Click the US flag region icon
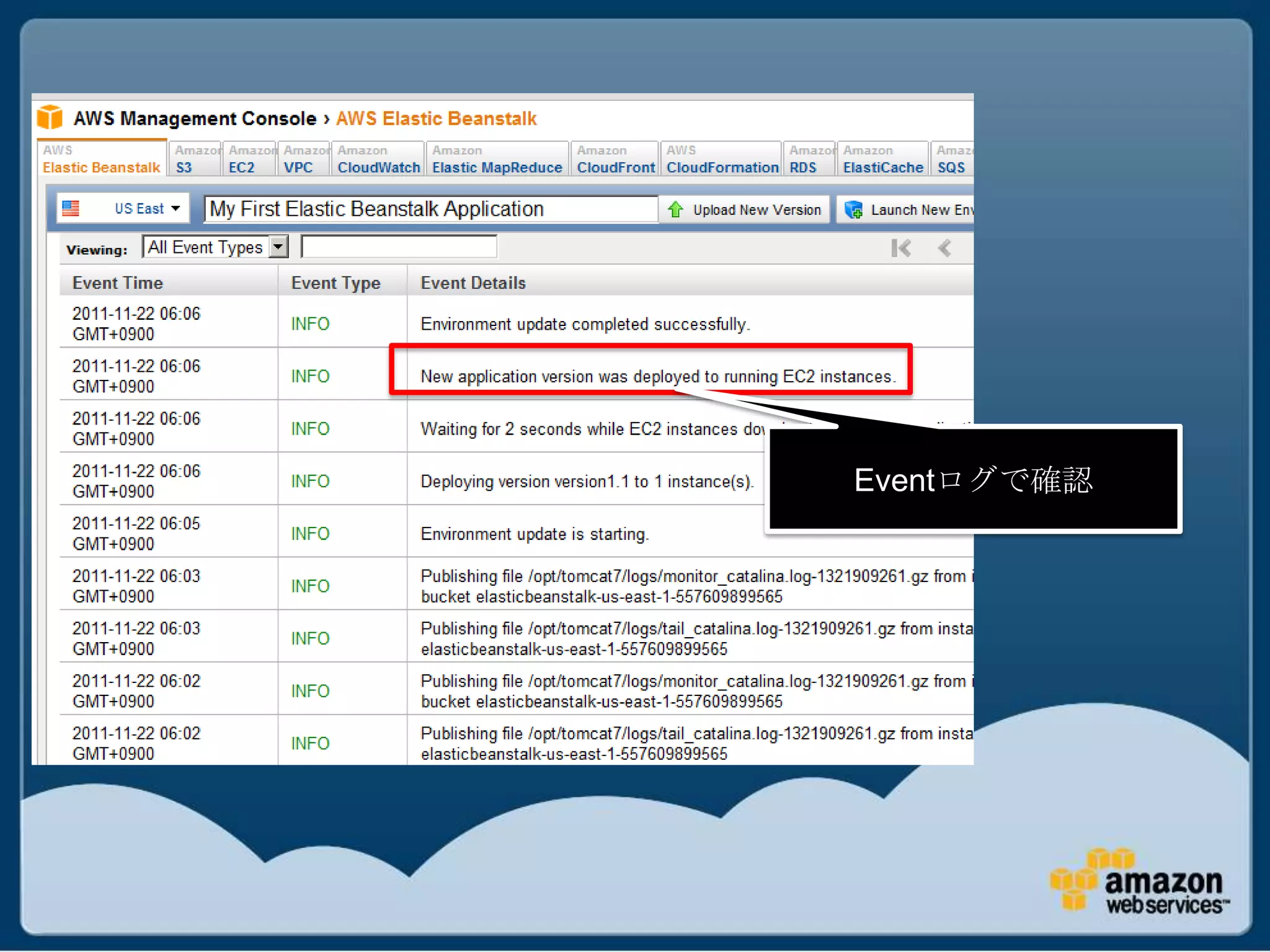This screenshot has height=952, width=1270. click(71, 209)
